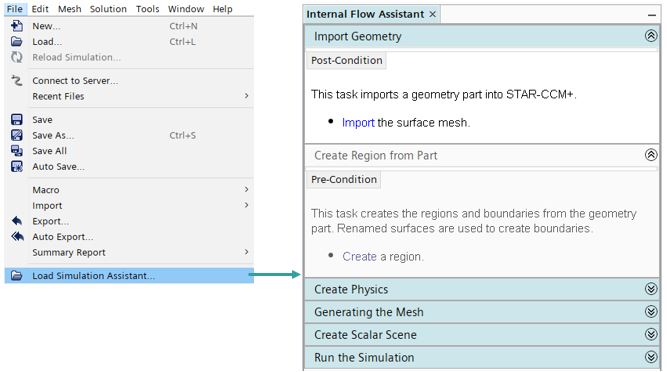667x372 pixels.
Task: Click the Import Geometry header text
Action: click(x=358, y=37)
